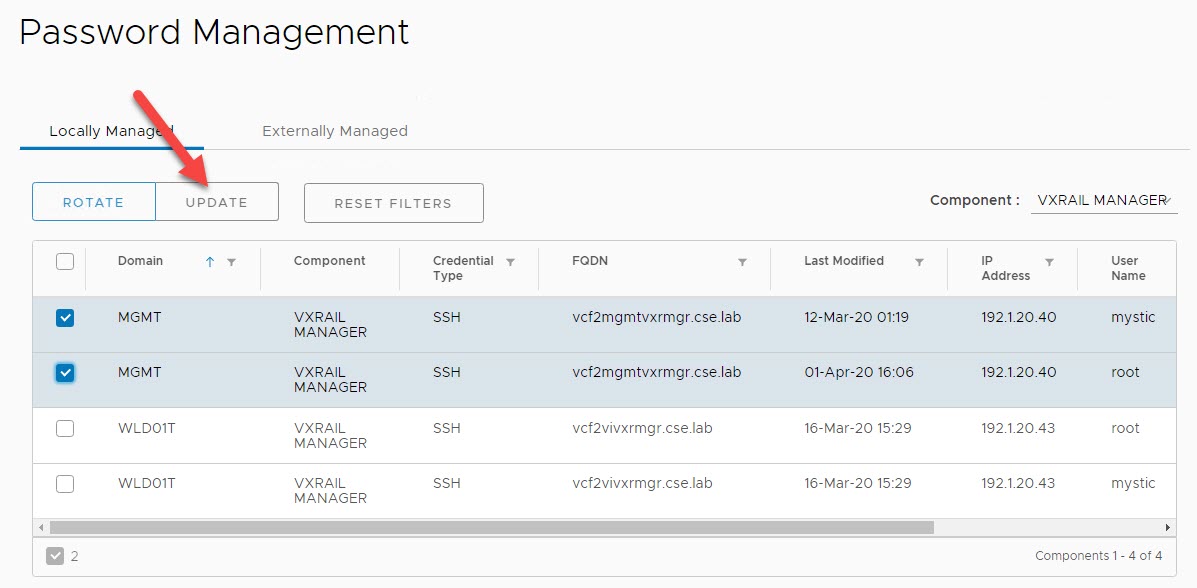Check the WLD01T root row checkbox
Screen dimensions: 1197x588
(x=65, y=428)
